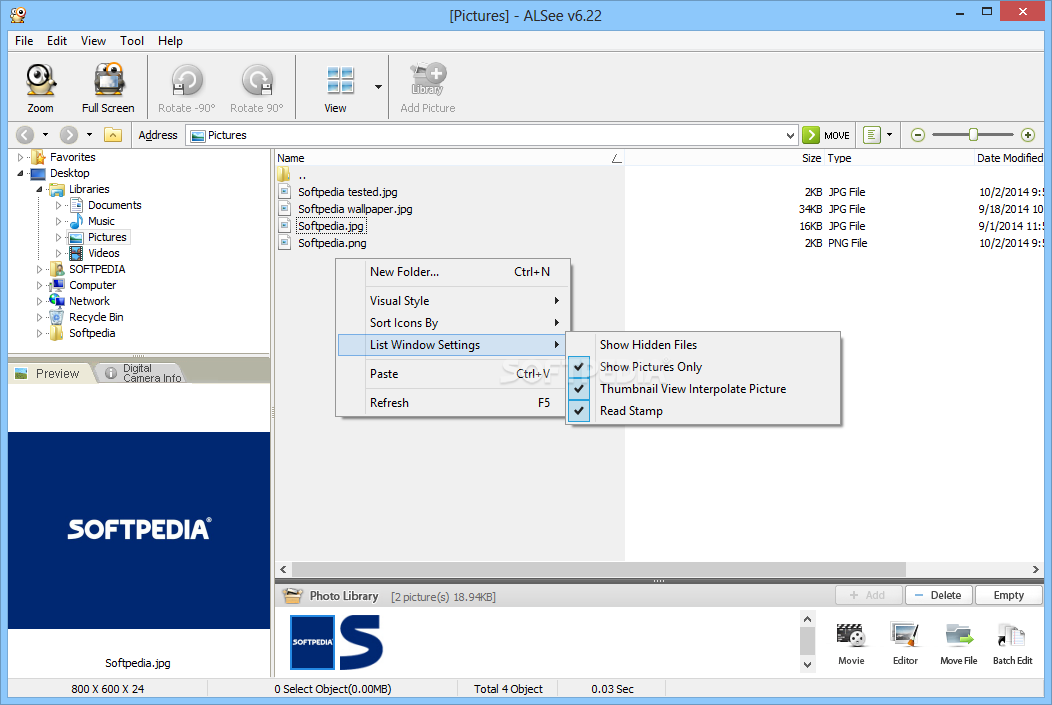This screenshot has height=705, width=1052.
Task: Decrease thumbnail size with minus icon
Action: (918, 135)
